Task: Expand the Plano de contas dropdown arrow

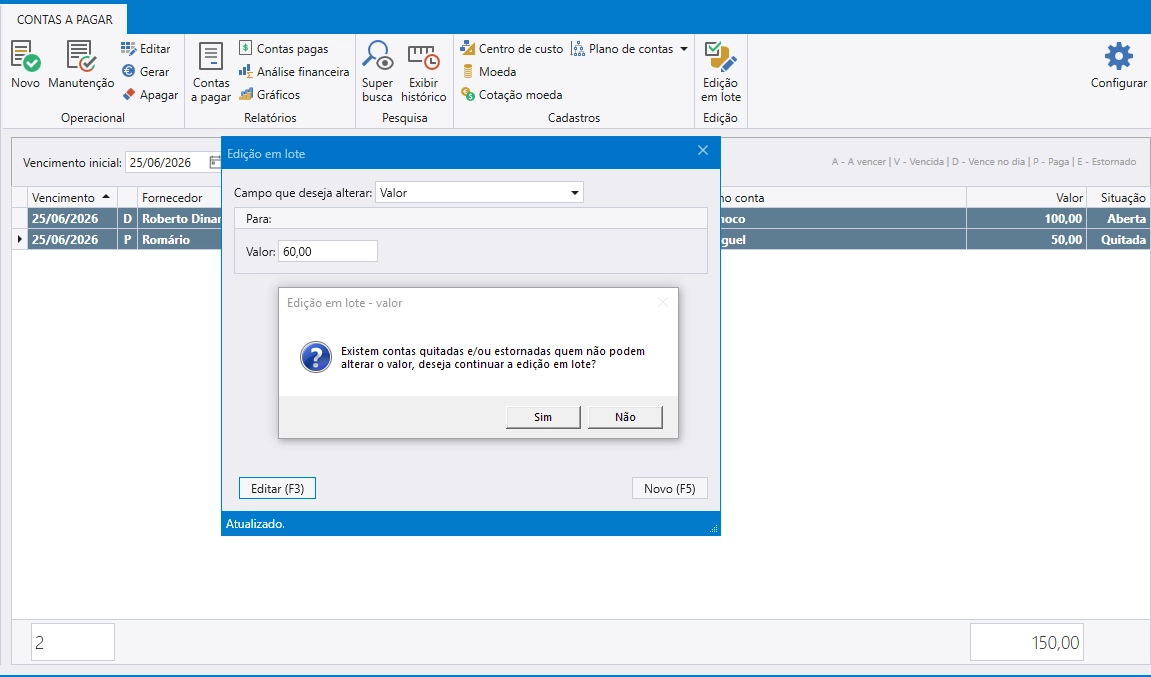Action: coord(684,48)
